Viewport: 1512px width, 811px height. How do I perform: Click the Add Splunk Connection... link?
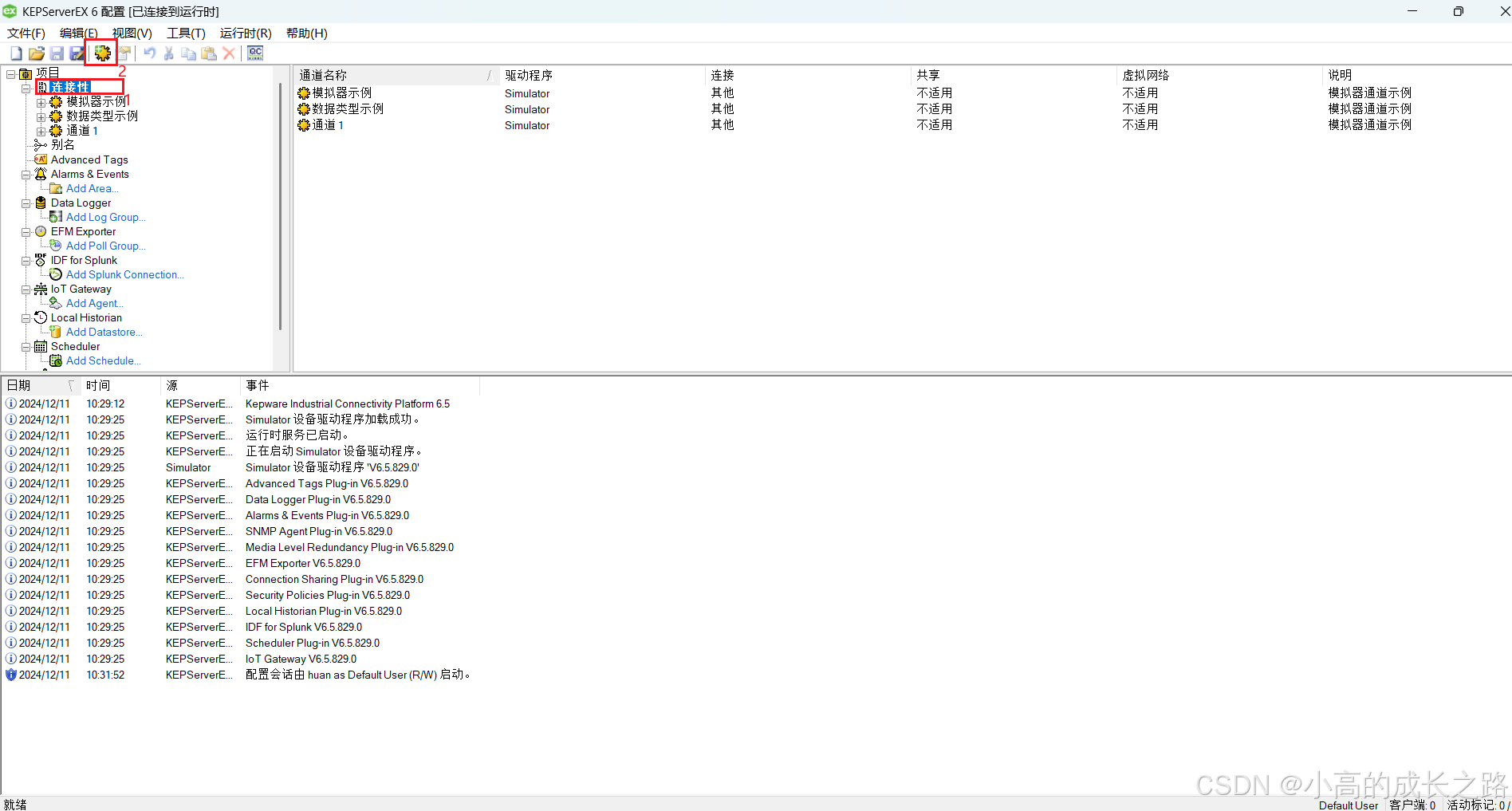tap(124, 274)
